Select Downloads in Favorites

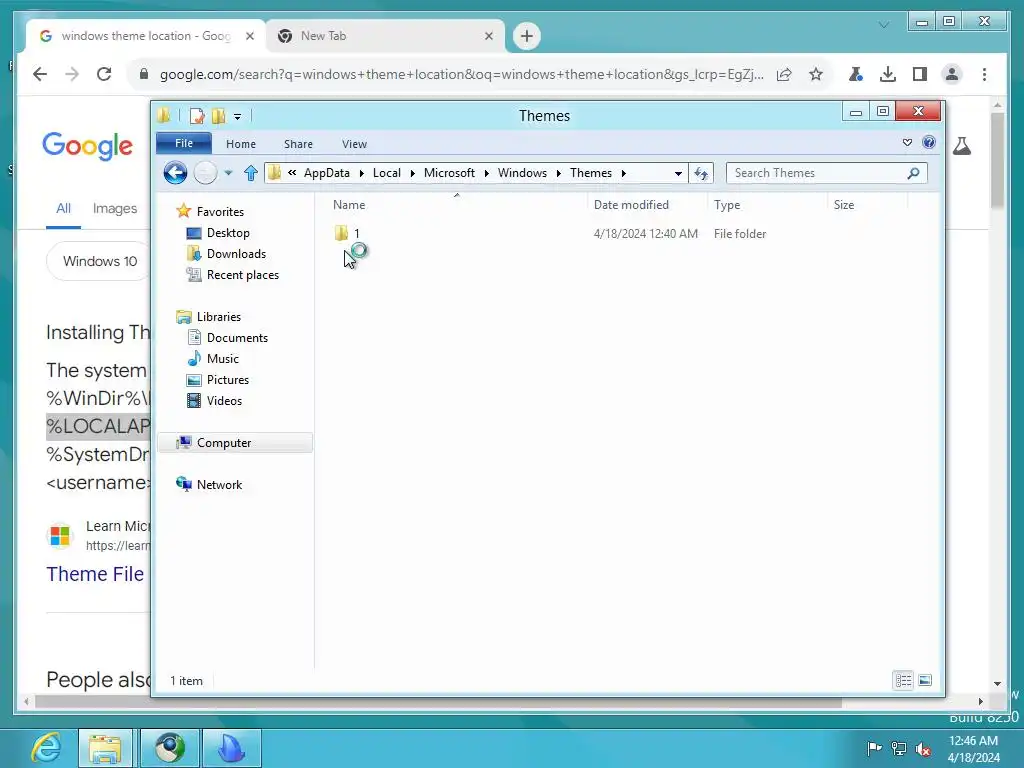click(236, 254)
